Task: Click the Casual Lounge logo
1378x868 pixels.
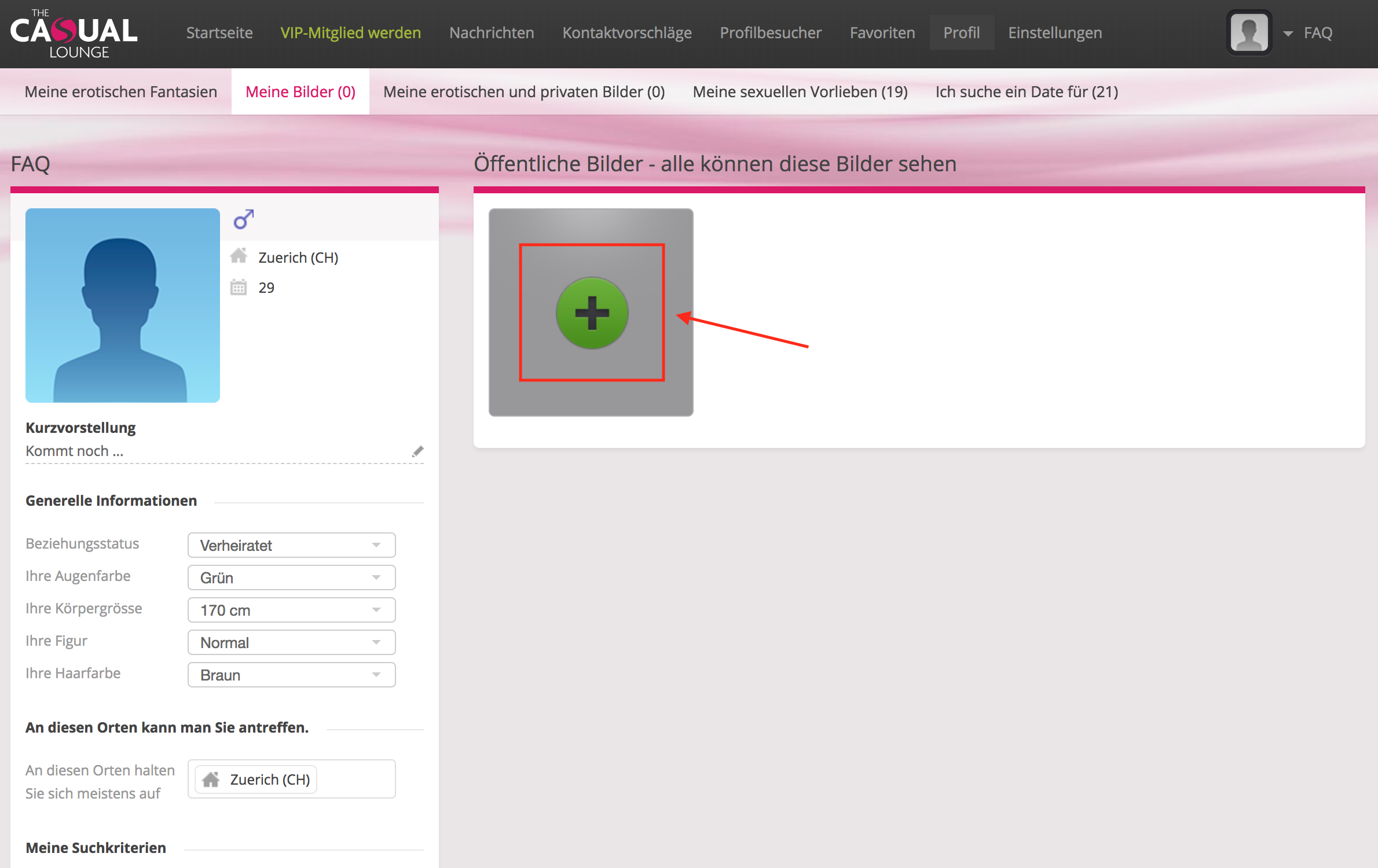Action: [x=74, y=34]
